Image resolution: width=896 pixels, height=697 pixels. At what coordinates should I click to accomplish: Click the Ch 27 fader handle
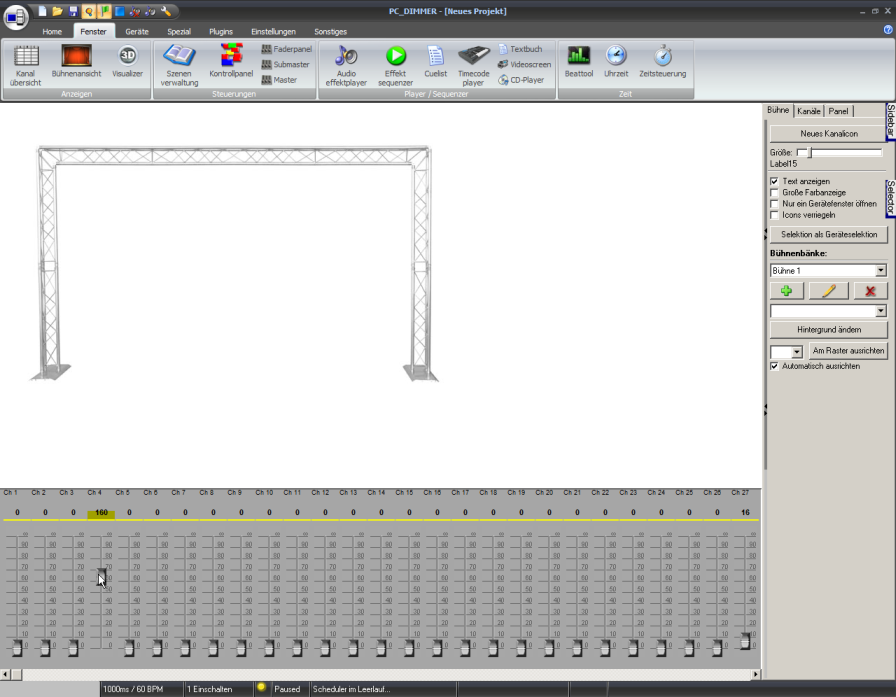(x=745, y=640)
